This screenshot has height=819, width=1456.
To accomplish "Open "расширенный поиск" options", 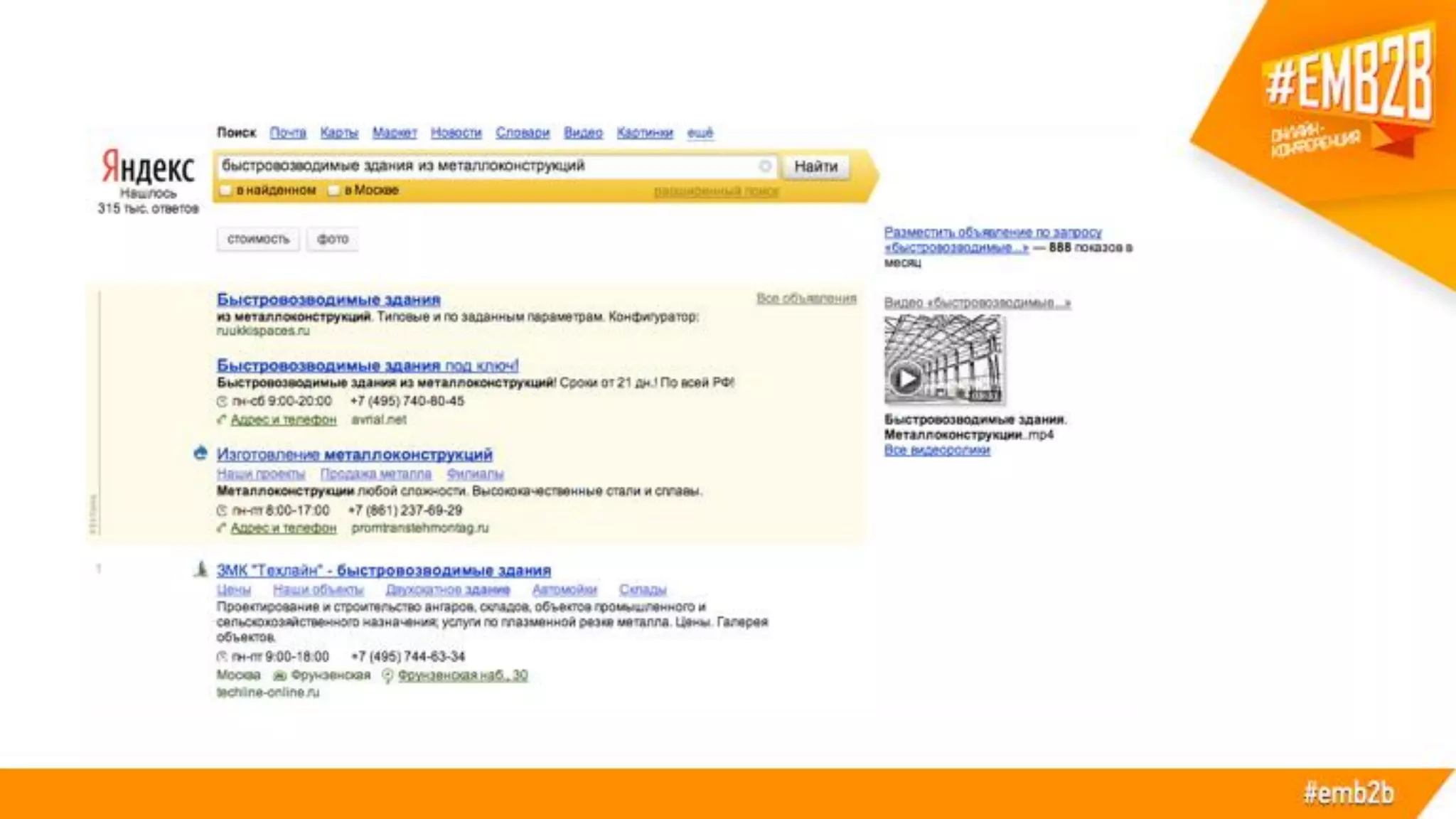I will [716, 191].
